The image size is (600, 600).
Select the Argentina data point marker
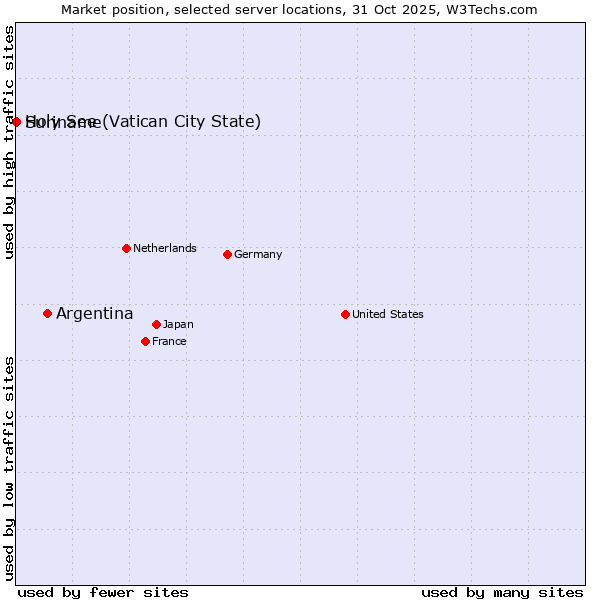click(x=47, y=313)
